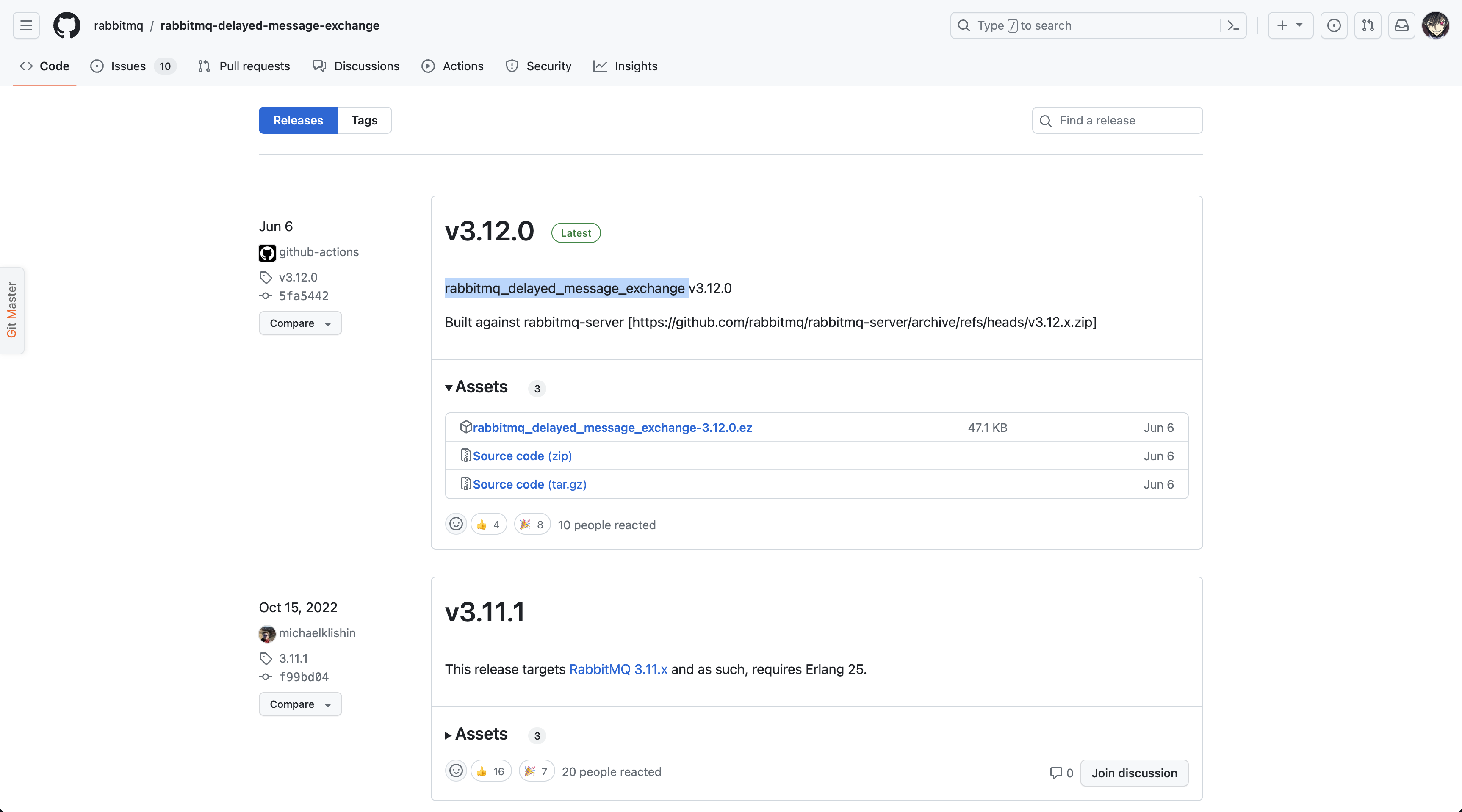Image resolution: width=1462 pixels, height=812 pixels.
Task: Open the Compare dropdown for v3.12.0
Action: point(300,323)
